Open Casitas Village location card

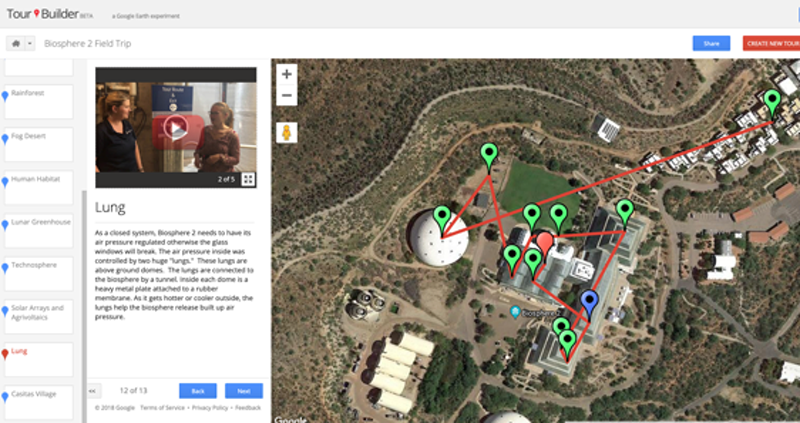[x=39, y=403]
